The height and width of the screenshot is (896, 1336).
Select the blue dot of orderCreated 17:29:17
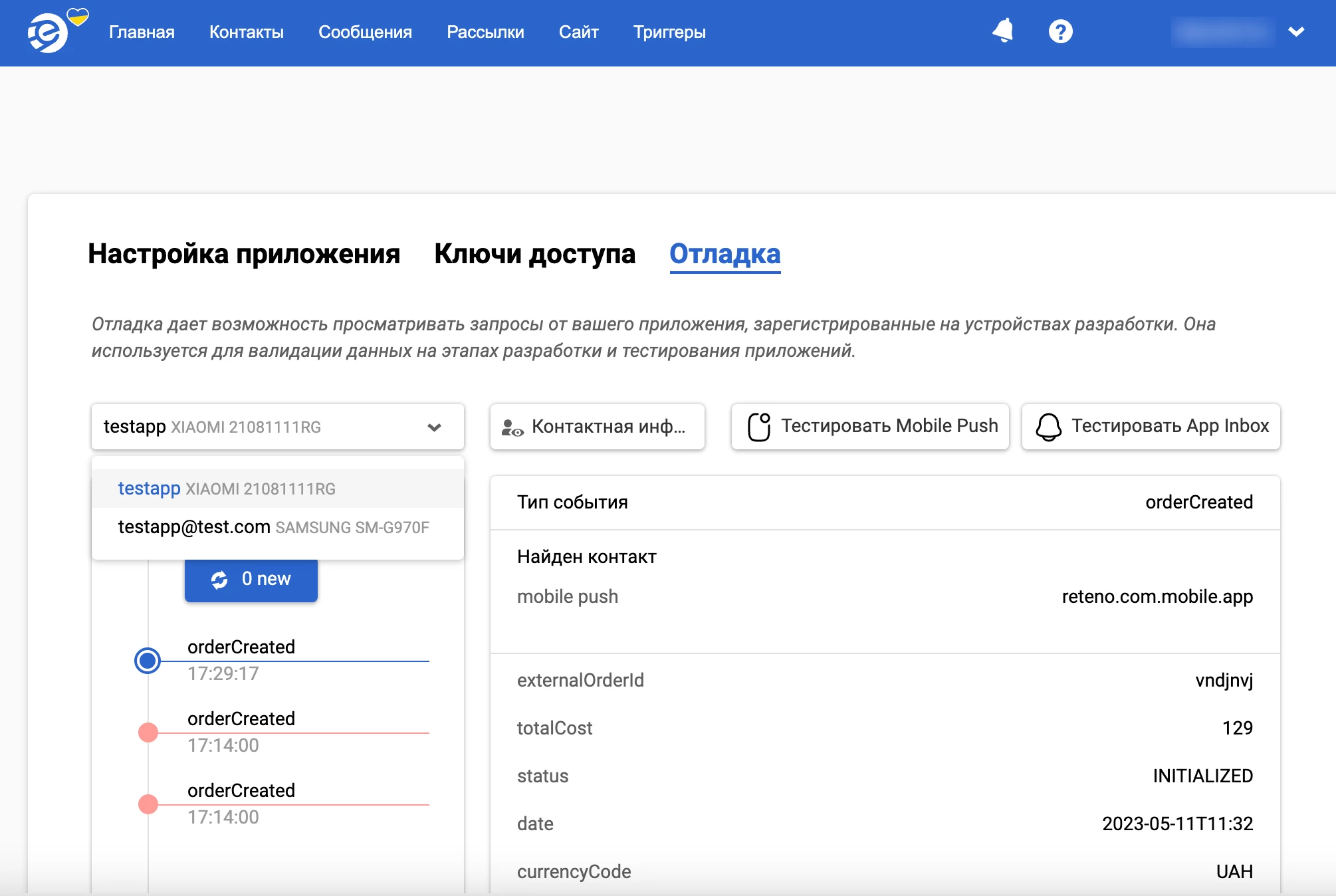(x=148, y=661)
